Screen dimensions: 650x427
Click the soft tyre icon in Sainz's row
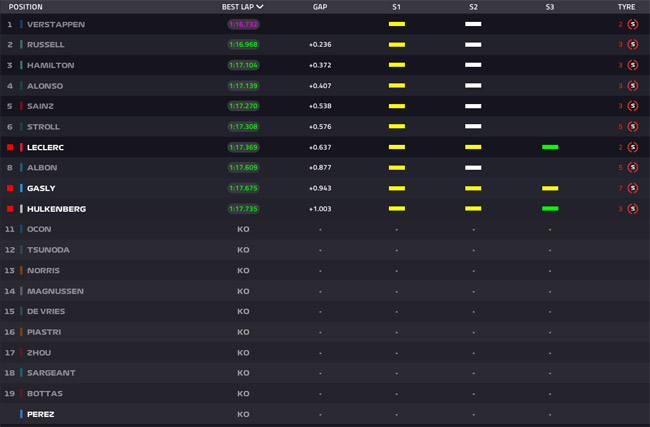633,106
